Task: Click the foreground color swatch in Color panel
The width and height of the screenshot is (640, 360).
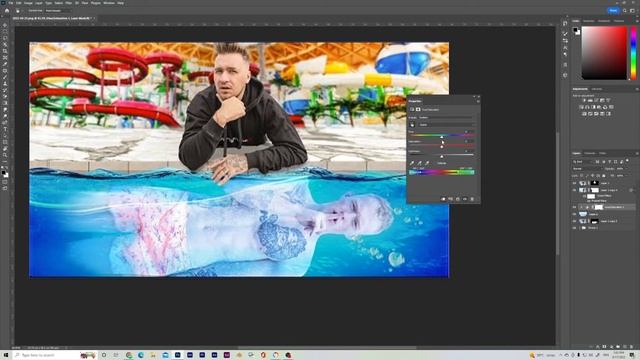Action: coord(575,30)
